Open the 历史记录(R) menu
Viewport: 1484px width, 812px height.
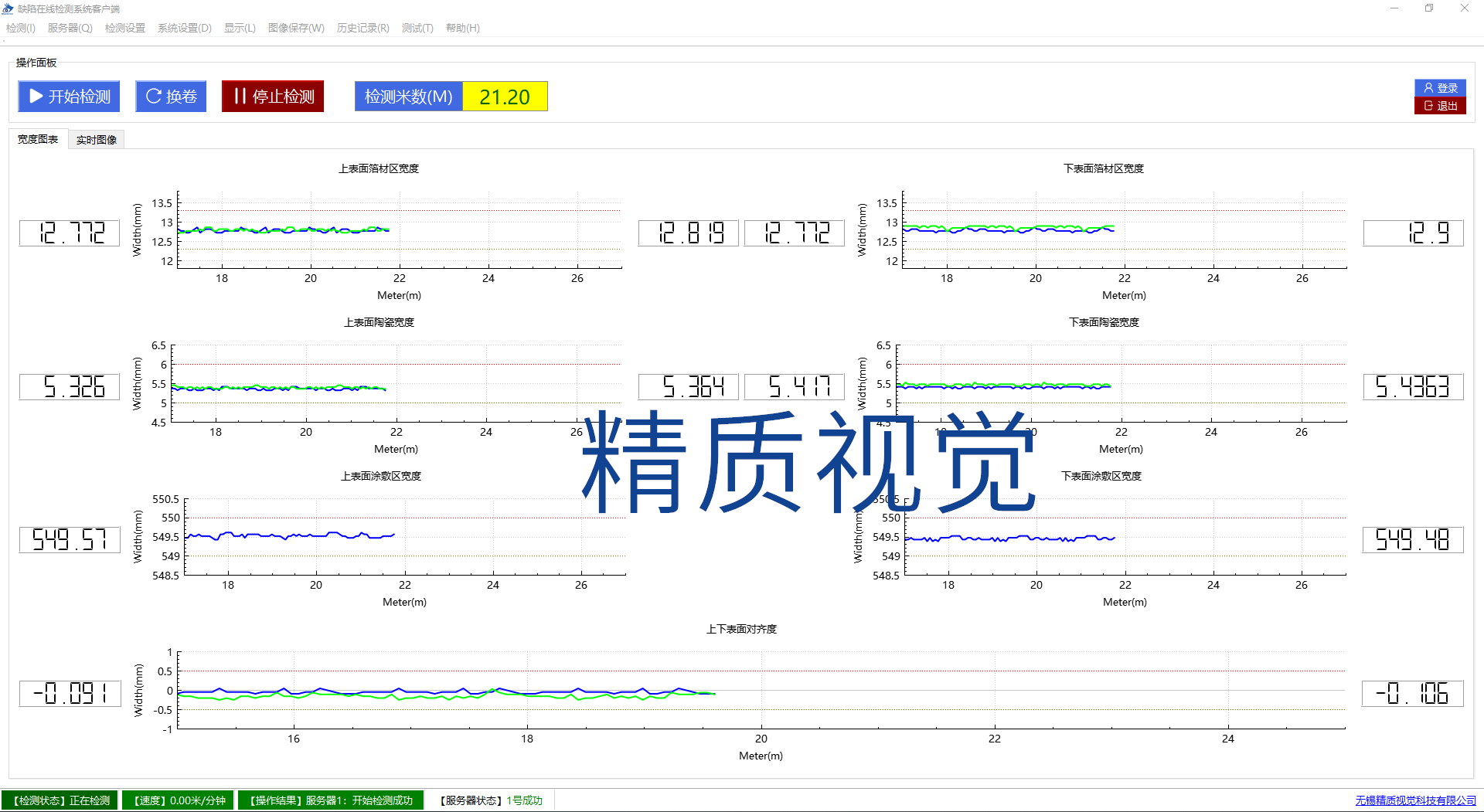362,28
